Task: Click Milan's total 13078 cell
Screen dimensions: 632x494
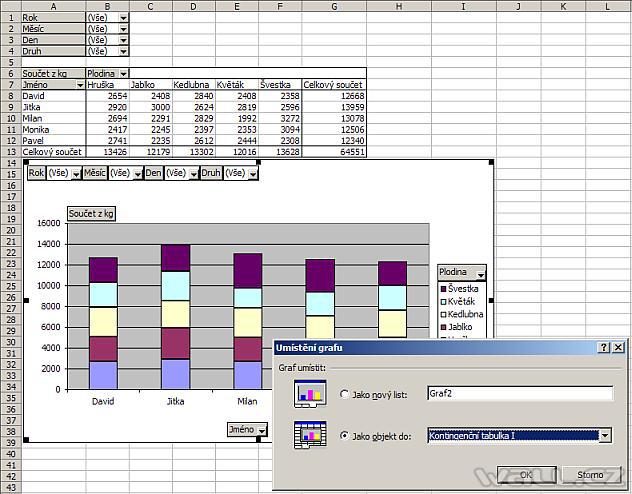Action: [334, 118]
